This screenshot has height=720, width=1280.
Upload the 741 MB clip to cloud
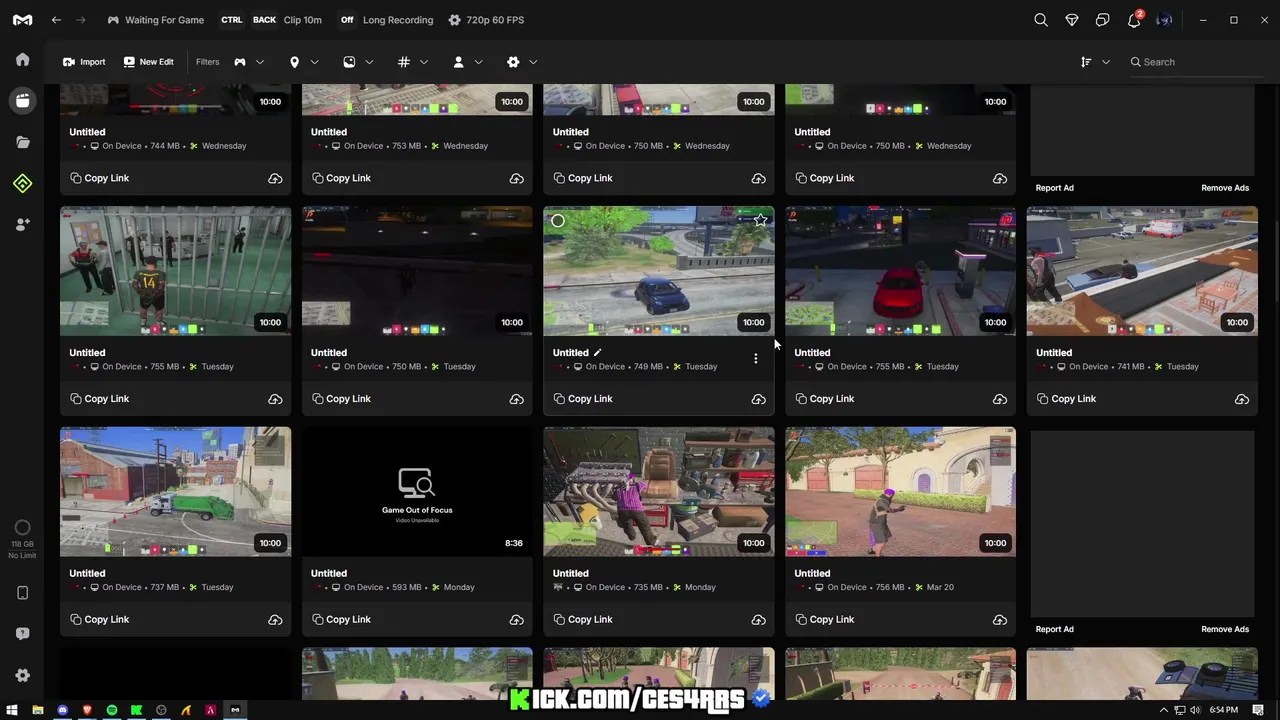pos(1241,399)
